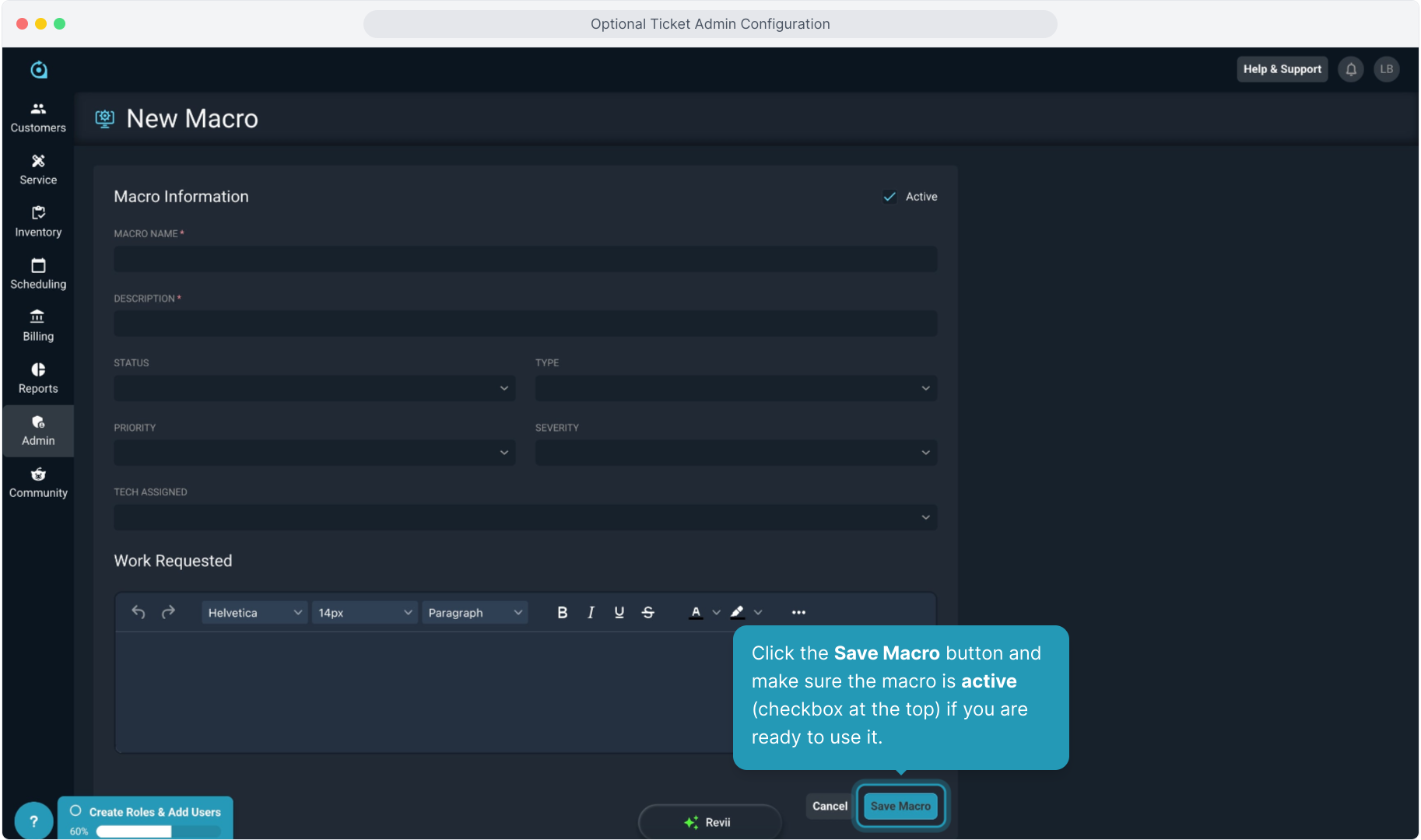The height and width of the screenshot is (840, 1421).
Task: Click the Cancel button
Action: click(x=830, y=806)
